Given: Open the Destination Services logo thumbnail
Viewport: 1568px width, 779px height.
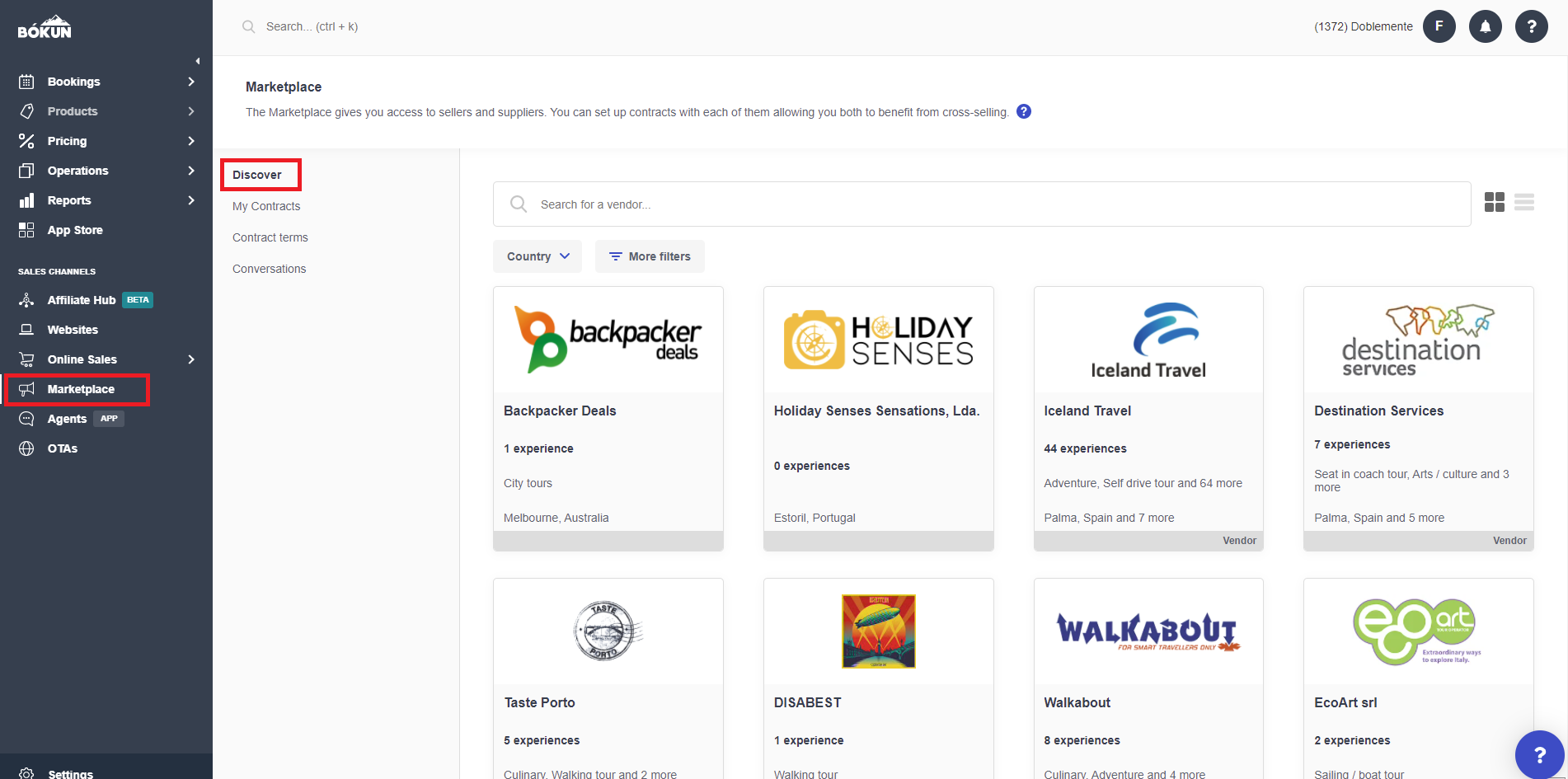Looking at the screenshot, I should coord(1419,340).
